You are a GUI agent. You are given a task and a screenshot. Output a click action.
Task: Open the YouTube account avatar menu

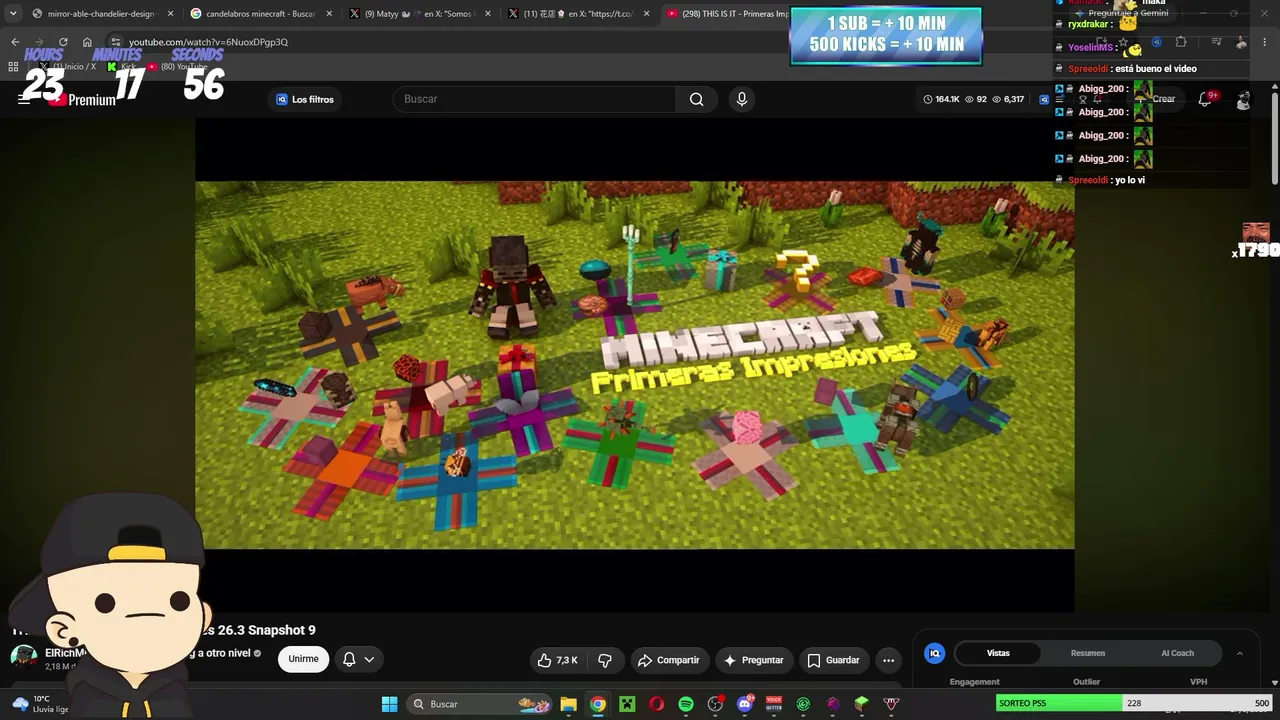click(x=1243, y=100)
